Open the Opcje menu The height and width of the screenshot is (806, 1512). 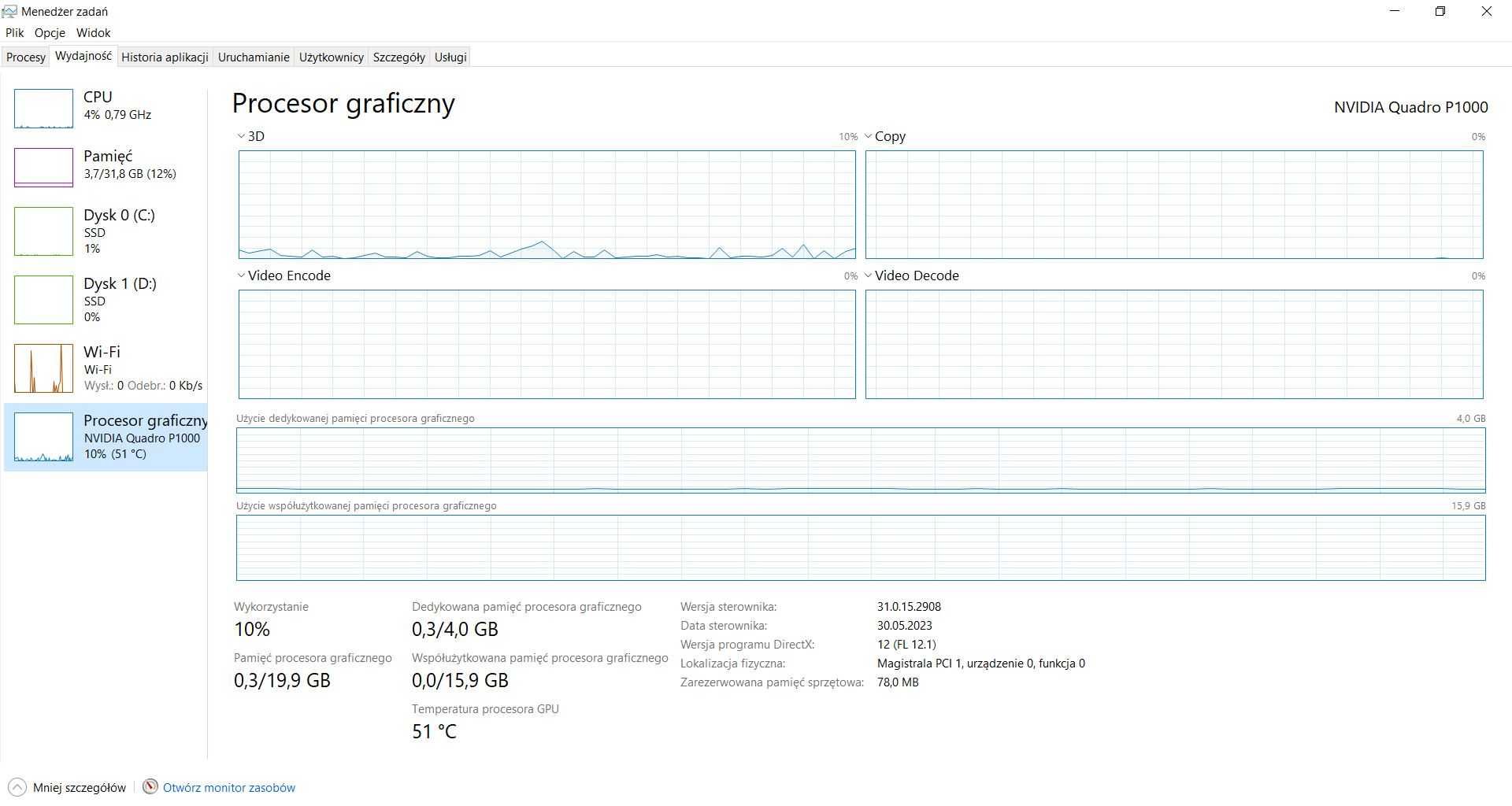pyautogui.click(x=50, y=33)
